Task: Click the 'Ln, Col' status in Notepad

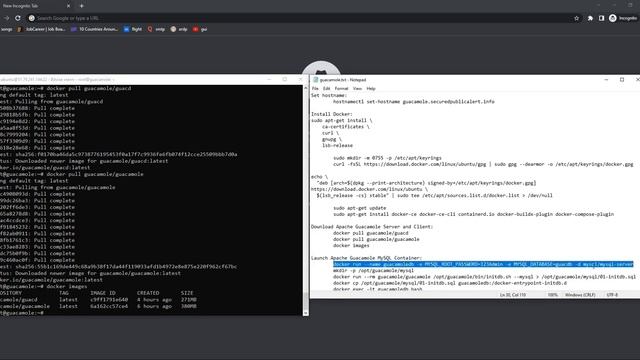Action: [513, 295]
